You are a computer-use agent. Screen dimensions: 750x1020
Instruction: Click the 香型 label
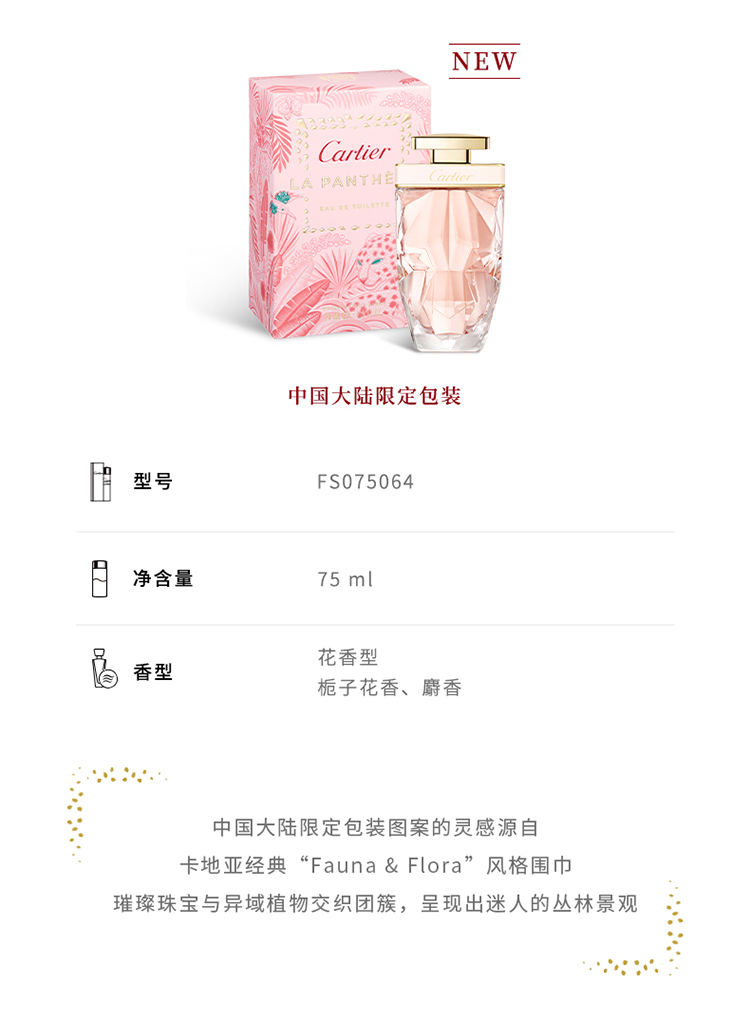pos(153,672)
